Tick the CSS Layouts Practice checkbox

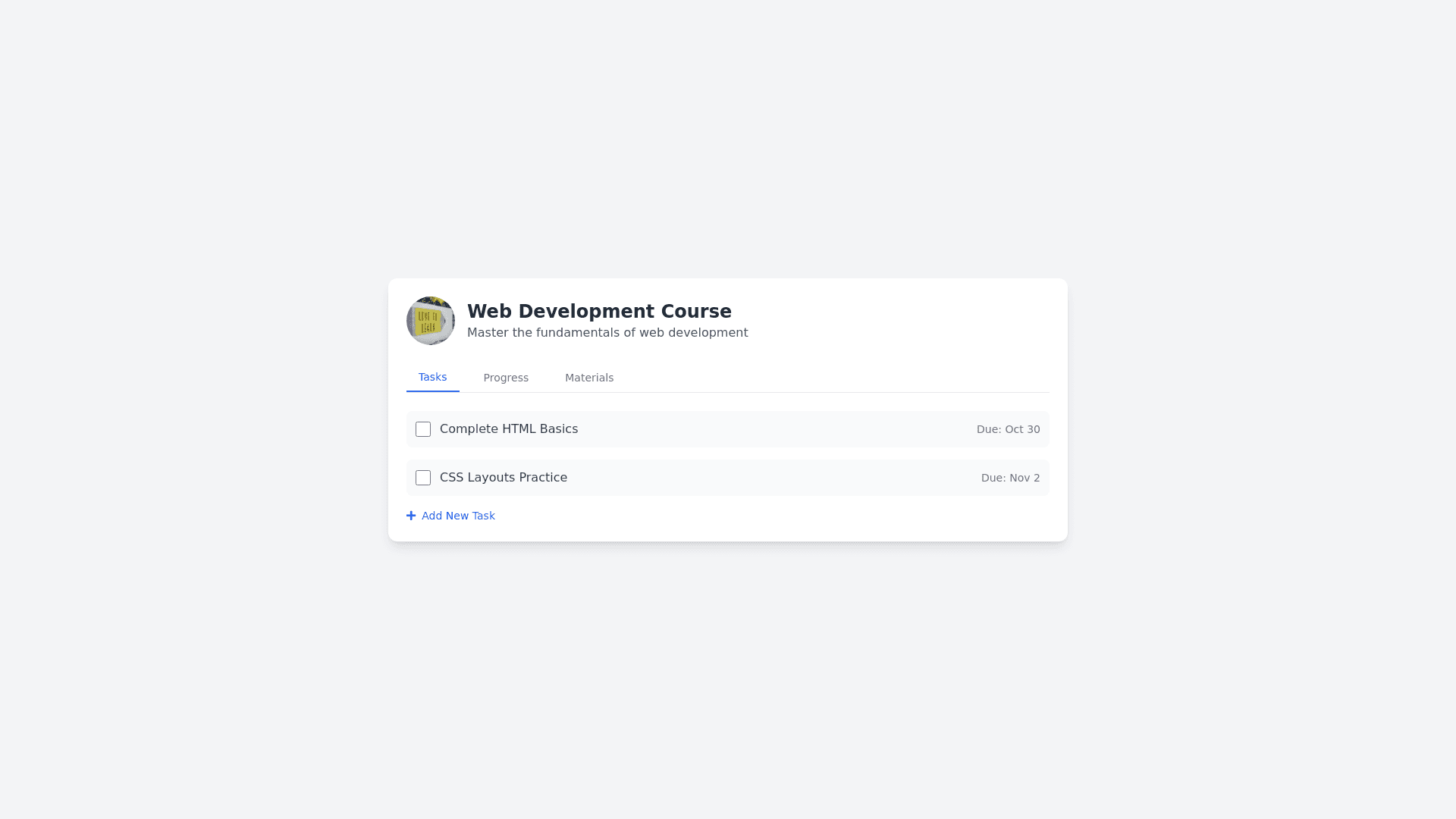tap(423, 478)
